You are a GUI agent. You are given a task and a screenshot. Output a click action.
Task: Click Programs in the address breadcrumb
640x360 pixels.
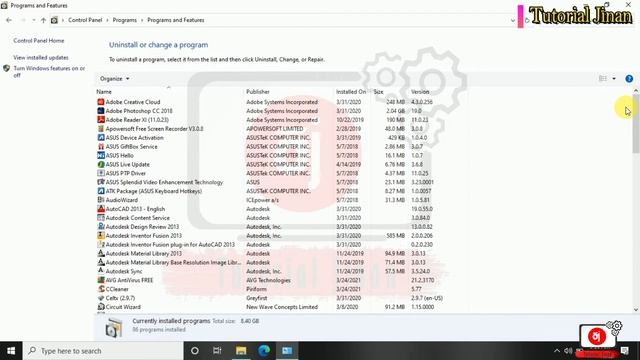(x=124, y=20)
